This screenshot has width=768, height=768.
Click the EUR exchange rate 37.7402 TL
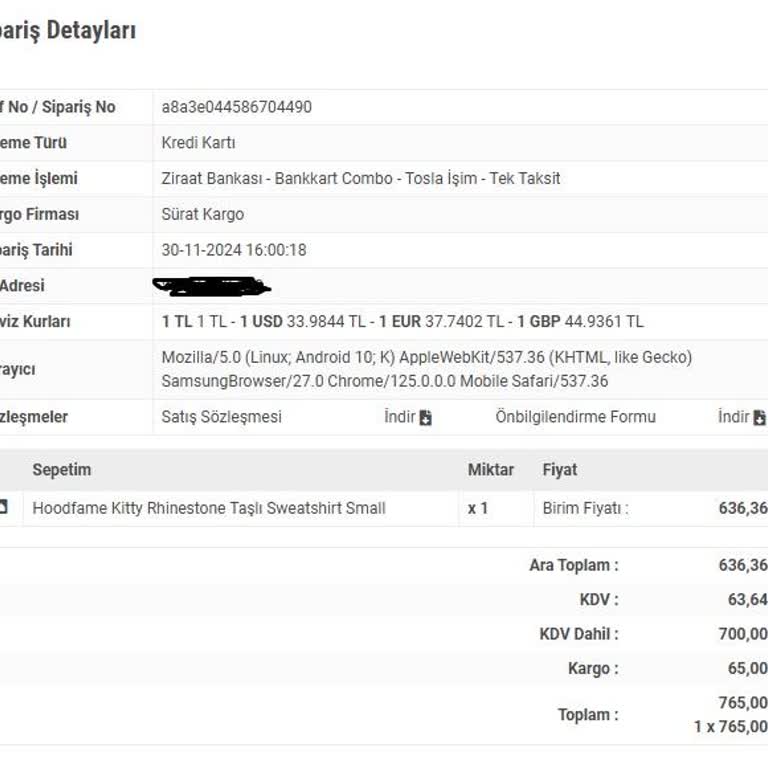[464, 321]
